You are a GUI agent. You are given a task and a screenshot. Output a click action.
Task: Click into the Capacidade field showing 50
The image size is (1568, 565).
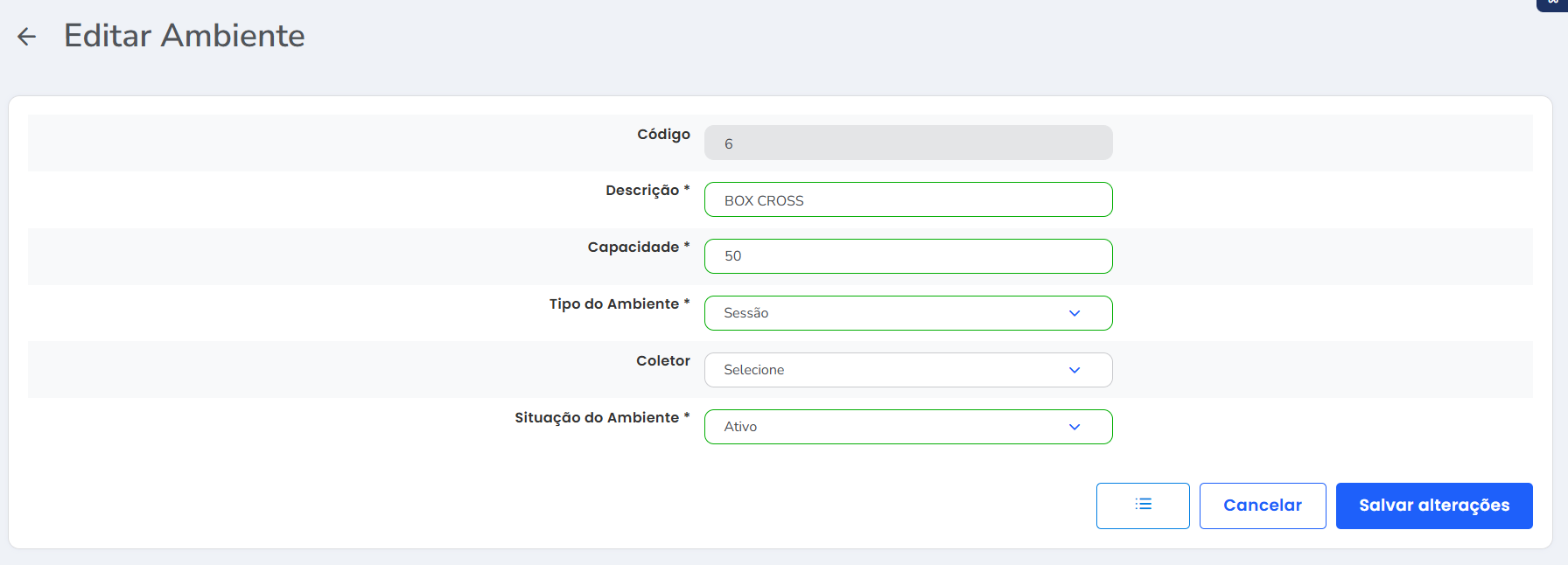[x=907, y=256]
